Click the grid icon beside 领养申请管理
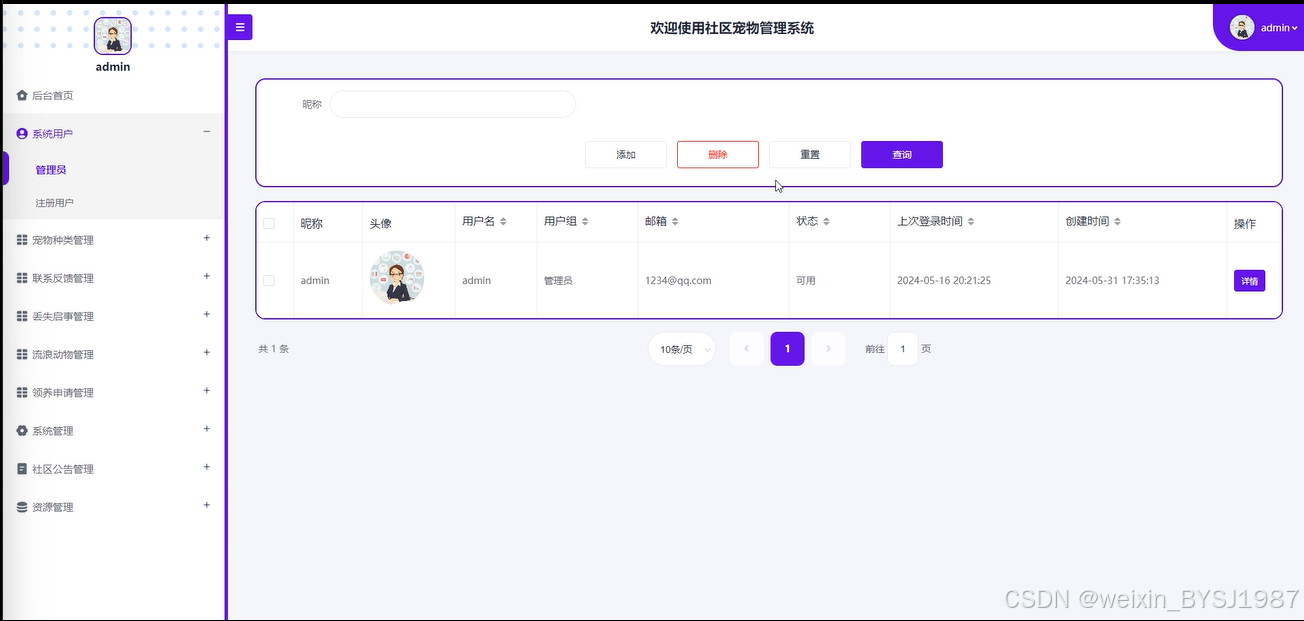The image size is (1304, 621). (x=22, y=393)
